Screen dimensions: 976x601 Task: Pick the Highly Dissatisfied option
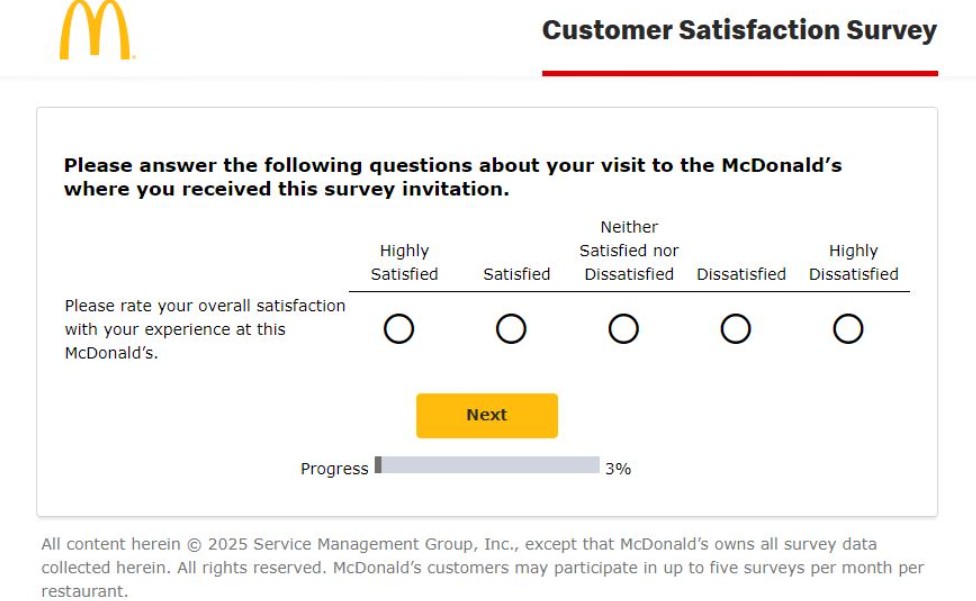tap(849, 328)
